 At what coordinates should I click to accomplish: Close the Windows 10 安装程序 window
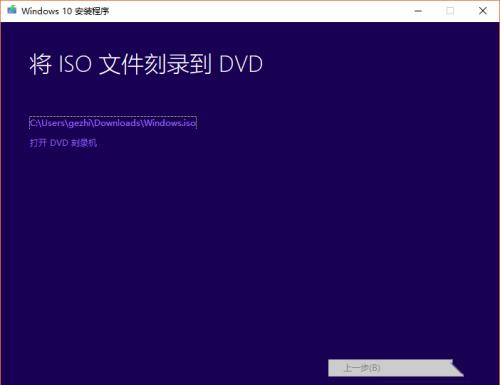click(483, 11)
